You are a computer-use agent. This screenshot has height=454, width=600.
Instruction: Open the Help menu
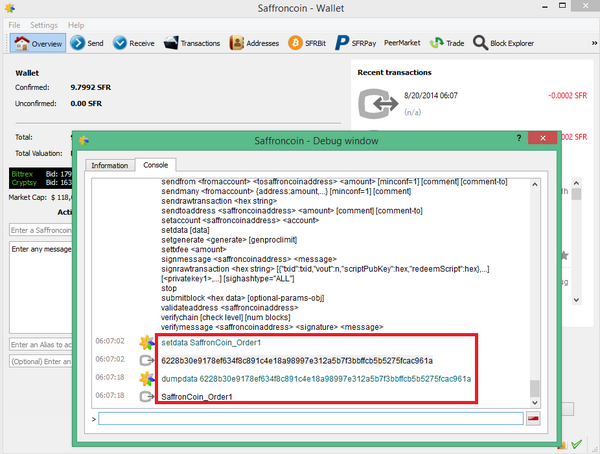(x=76, y=25)
